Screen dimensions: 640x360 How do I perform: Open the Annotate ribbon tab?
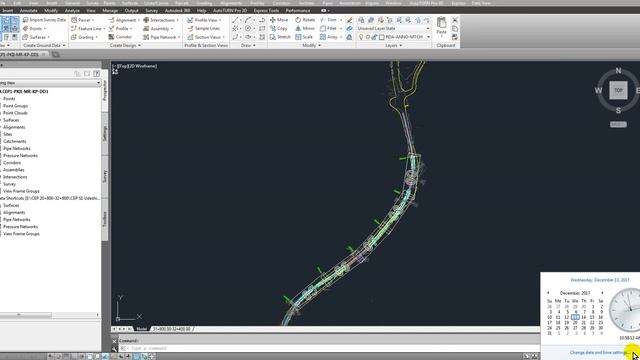click(x=29, y=11)
